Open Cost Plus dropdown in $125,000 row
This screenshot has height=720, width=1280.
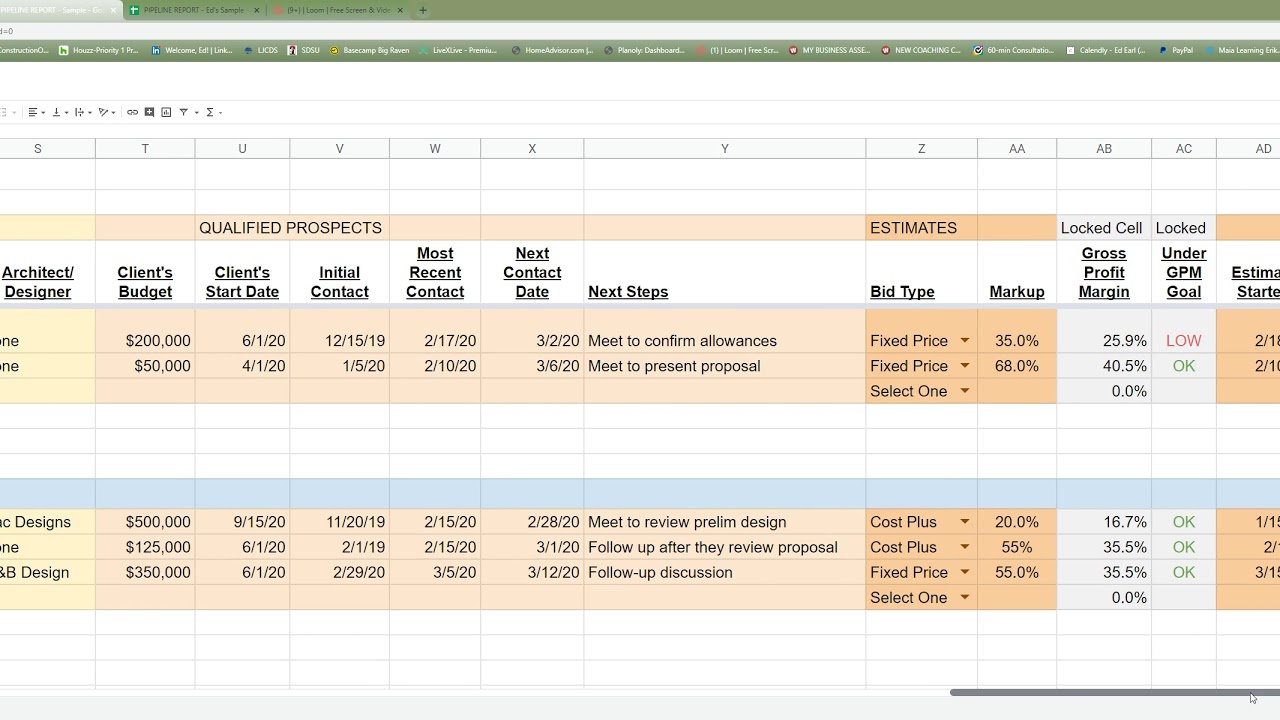pyautogui.click(x=965, y=547)
